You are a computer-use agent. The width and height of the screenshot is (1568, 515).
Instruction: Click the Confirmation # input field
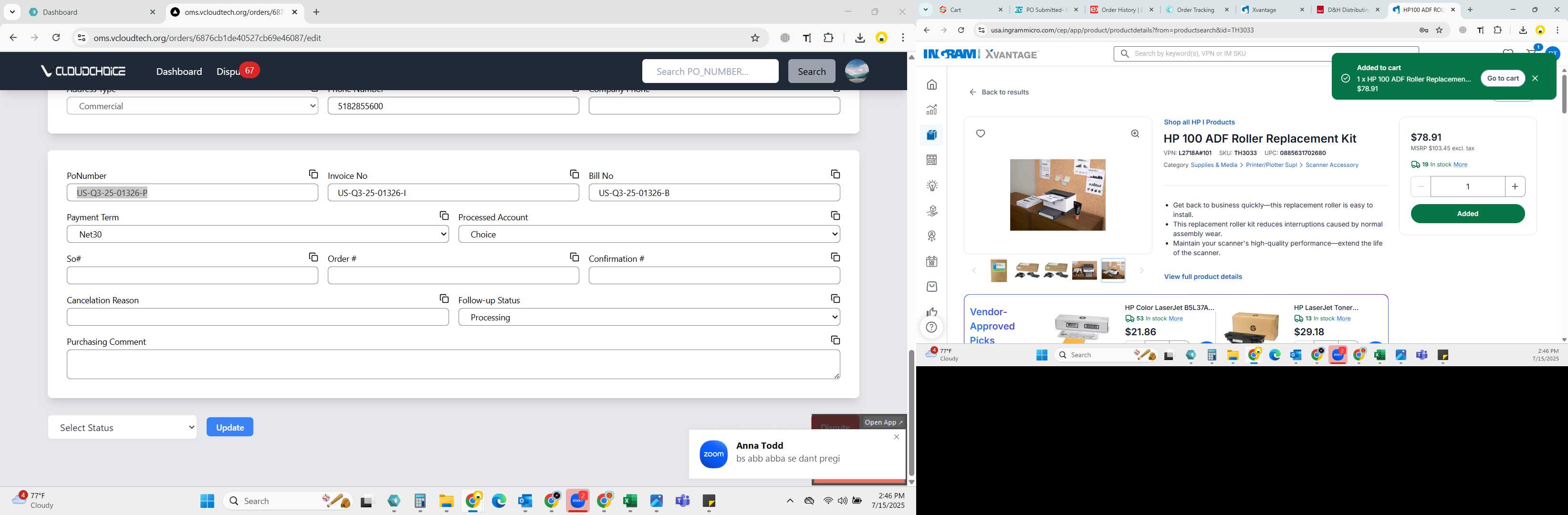point(714,276)
